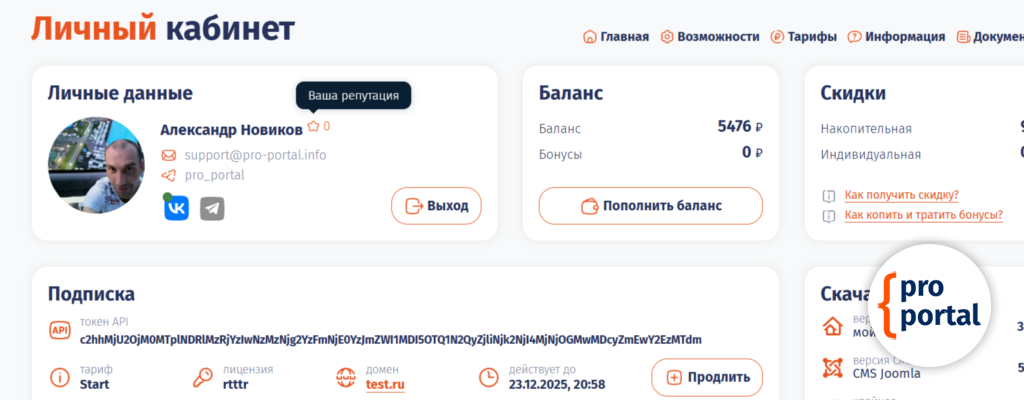Screen dimensions: 1024x400
Task: Open the Возможности menu item
Action: coord(710,37)
